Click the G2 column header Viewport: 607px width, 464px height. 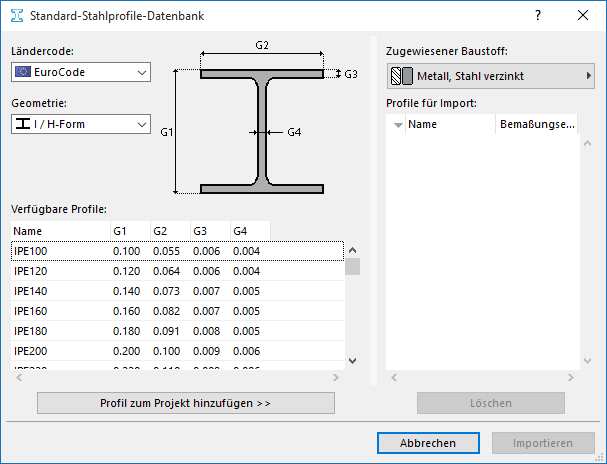(x=170, y=231)
